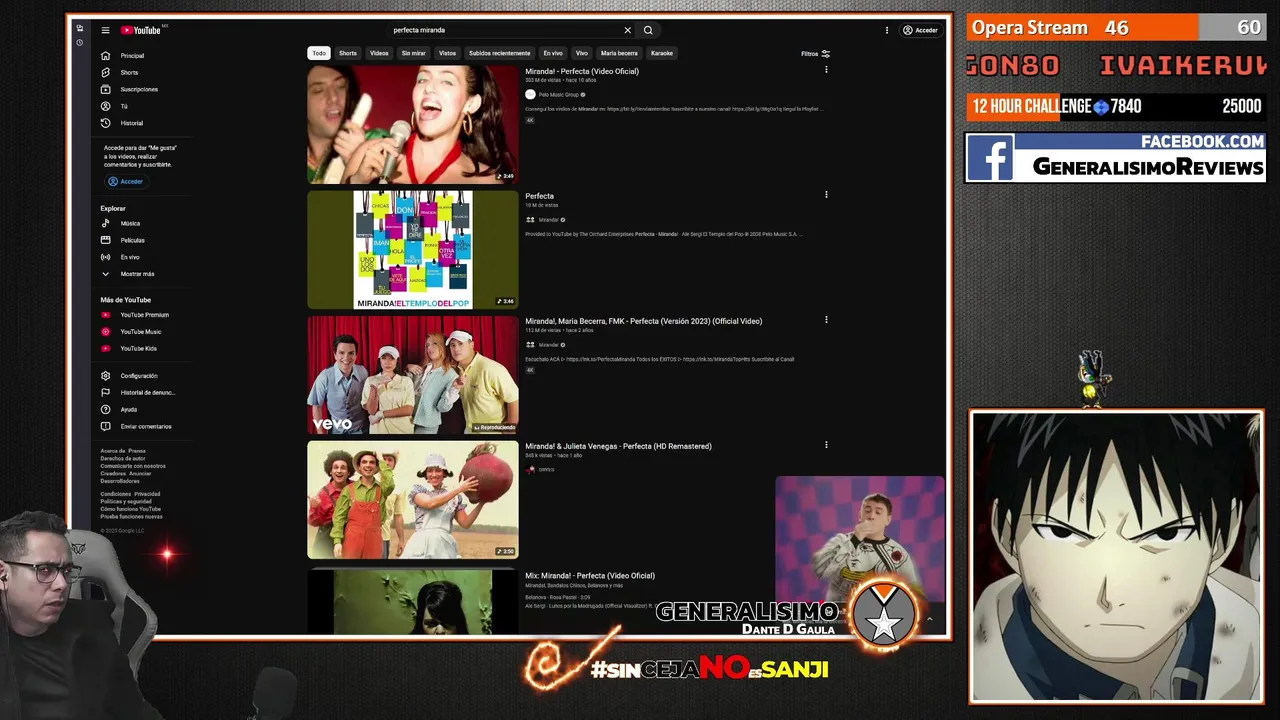Select the Karaoke filter chip
This screenshot has width=1280, height=720.
(661, 53)
